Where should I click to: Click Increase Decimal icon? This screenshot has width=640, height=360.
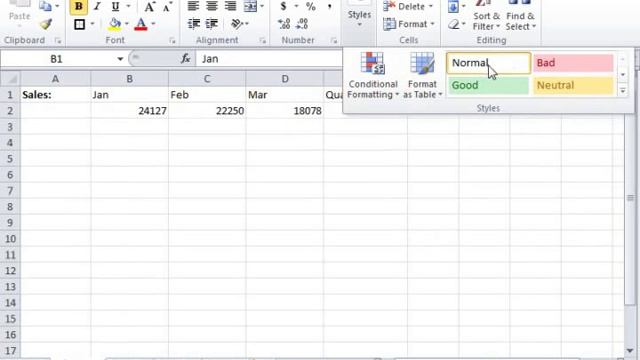(284, 24)
